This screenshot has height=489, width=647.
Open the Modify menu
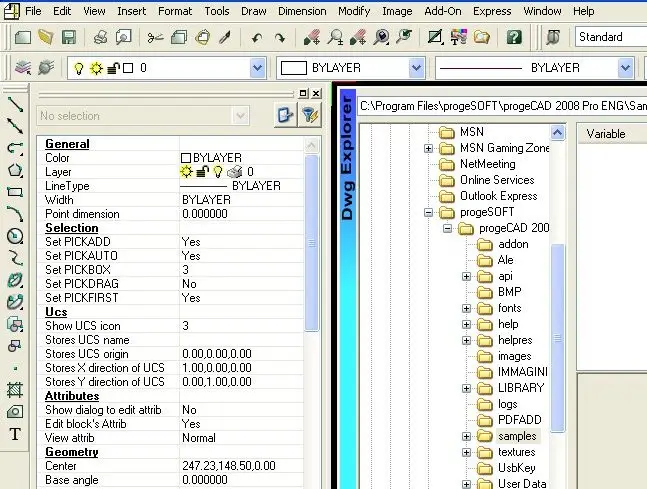click(354, 11)
